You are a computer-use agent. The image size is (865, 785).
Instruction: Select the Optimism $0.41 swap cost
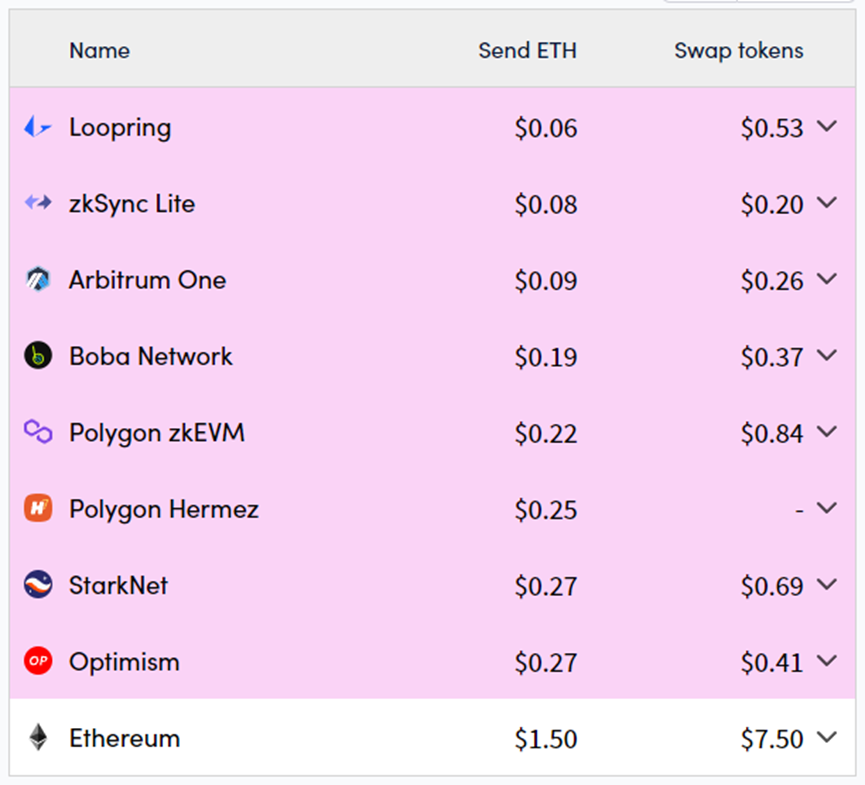pyautogui.click(x=772, y=662)
